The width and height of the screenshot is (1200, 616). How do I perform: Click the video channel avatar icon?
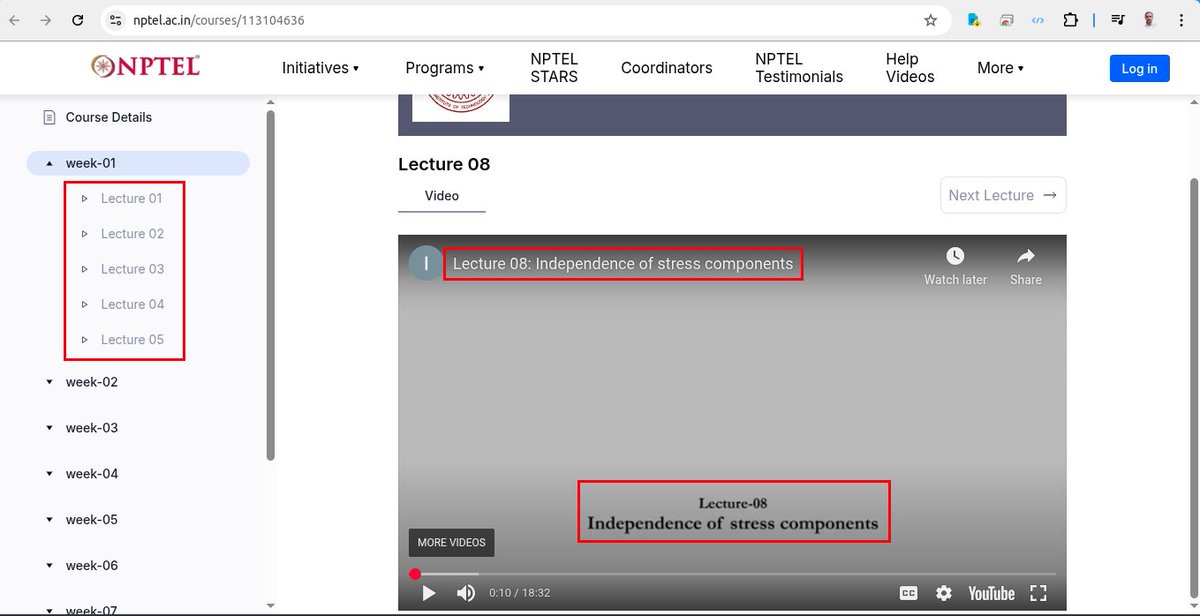tap(426, 263)
